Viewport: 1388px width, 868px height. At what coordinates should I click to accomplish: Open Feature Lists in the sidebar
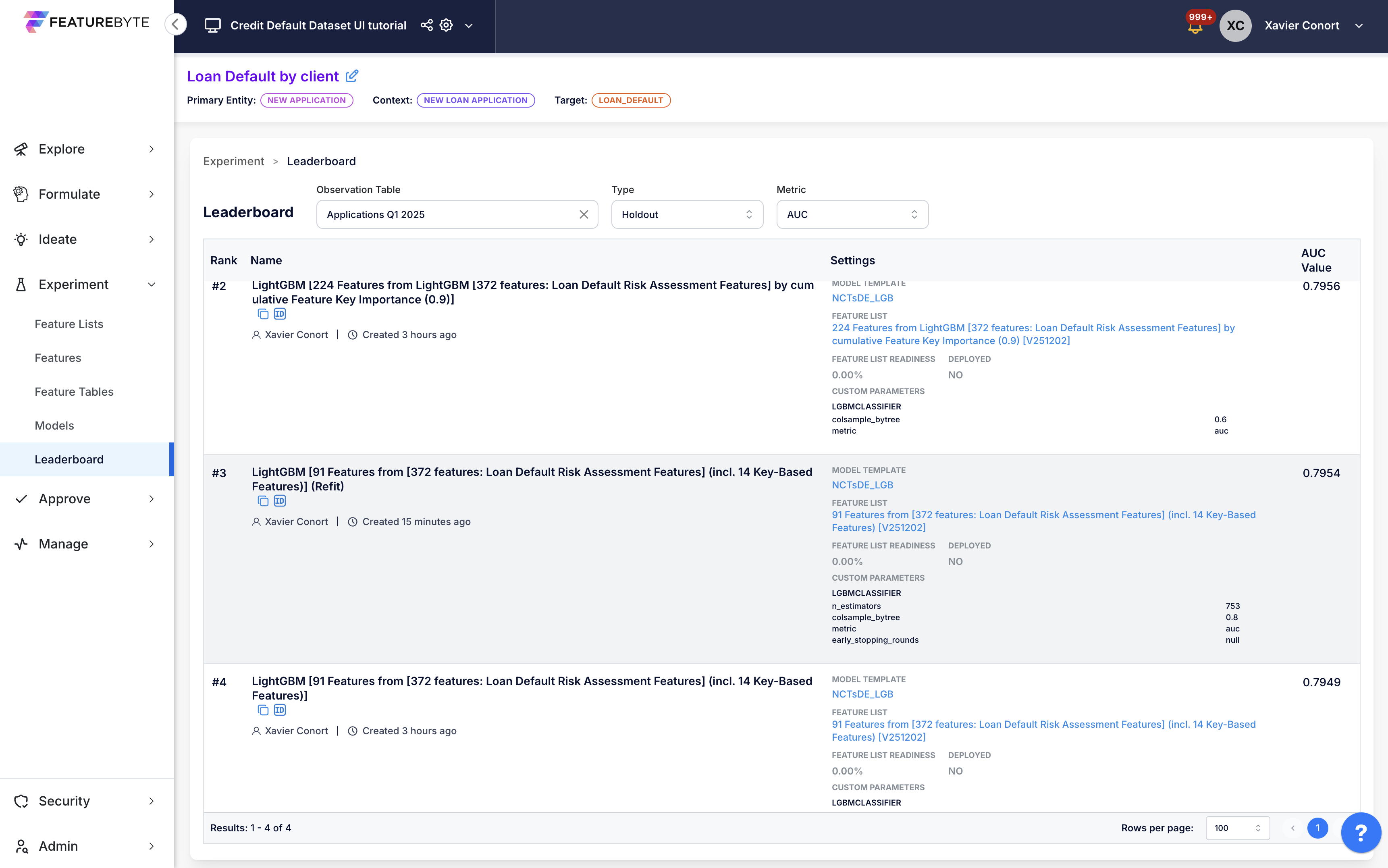[69, 324]
